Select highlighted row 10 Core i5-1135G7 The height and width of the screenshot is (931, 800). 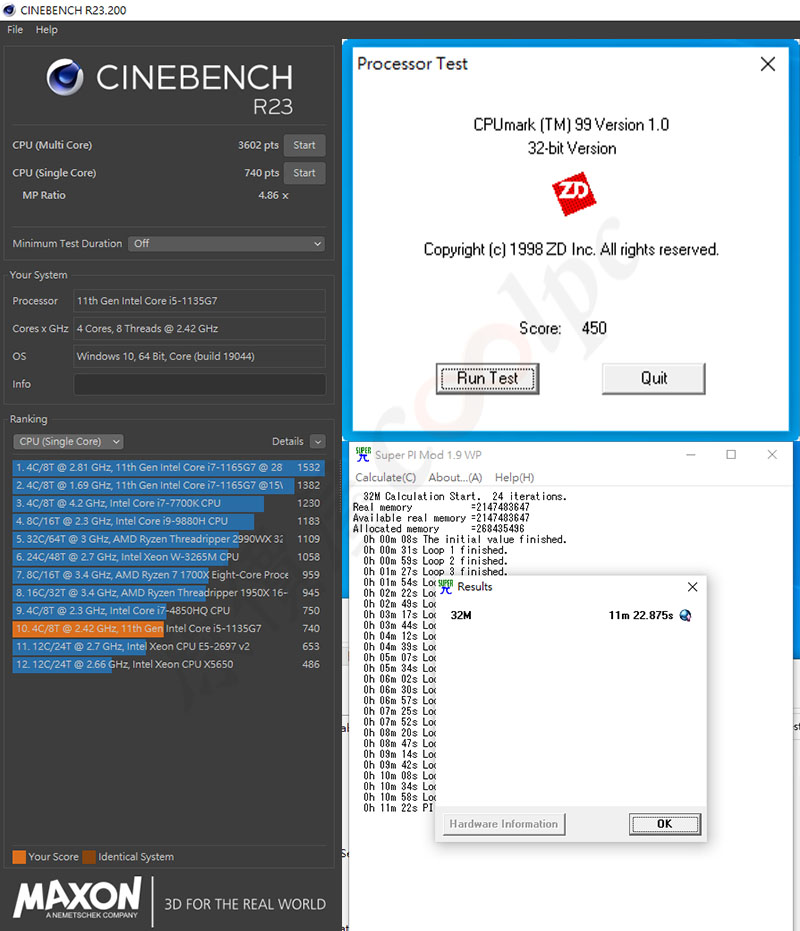(x=169, y=628)
